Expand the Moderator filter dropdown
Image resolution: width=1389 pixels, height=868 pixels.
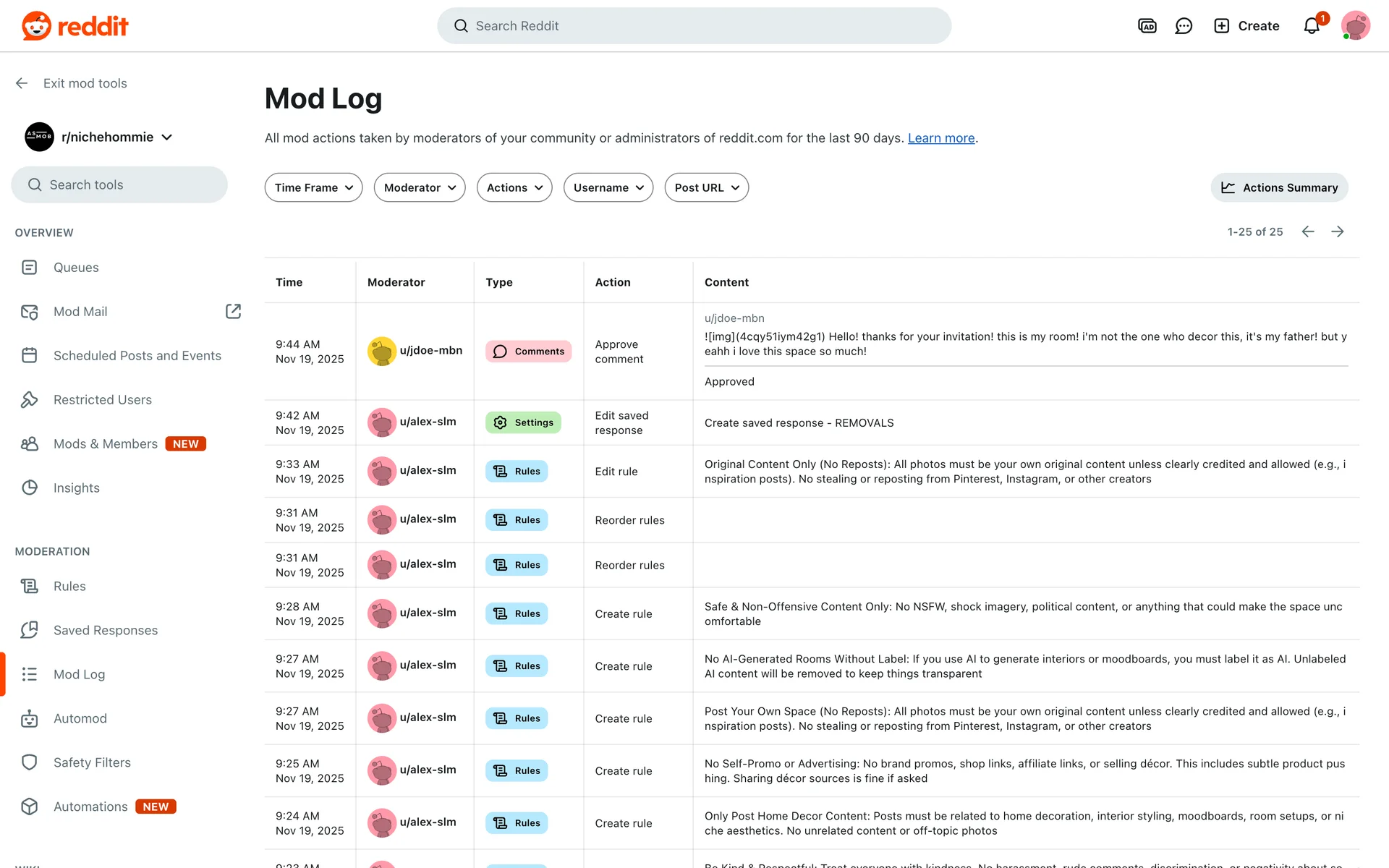coord(420,187)
